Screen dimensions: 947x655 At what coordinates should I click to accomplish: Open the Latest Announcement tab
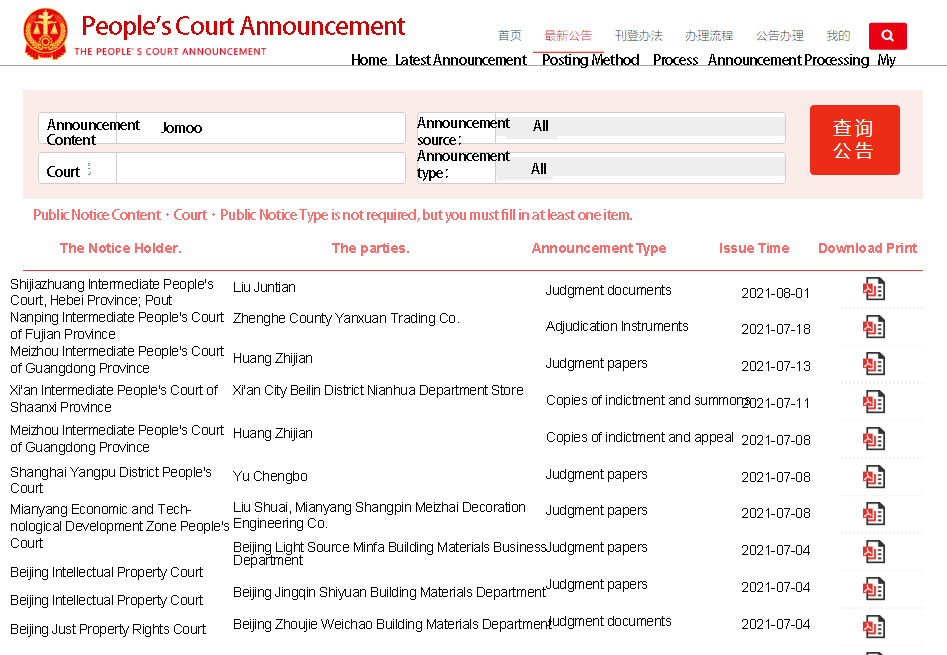tap(567, 37)
